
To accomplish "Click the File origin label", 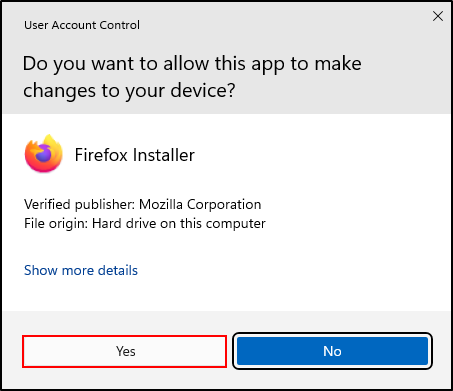I will click(x=56, y=224).
